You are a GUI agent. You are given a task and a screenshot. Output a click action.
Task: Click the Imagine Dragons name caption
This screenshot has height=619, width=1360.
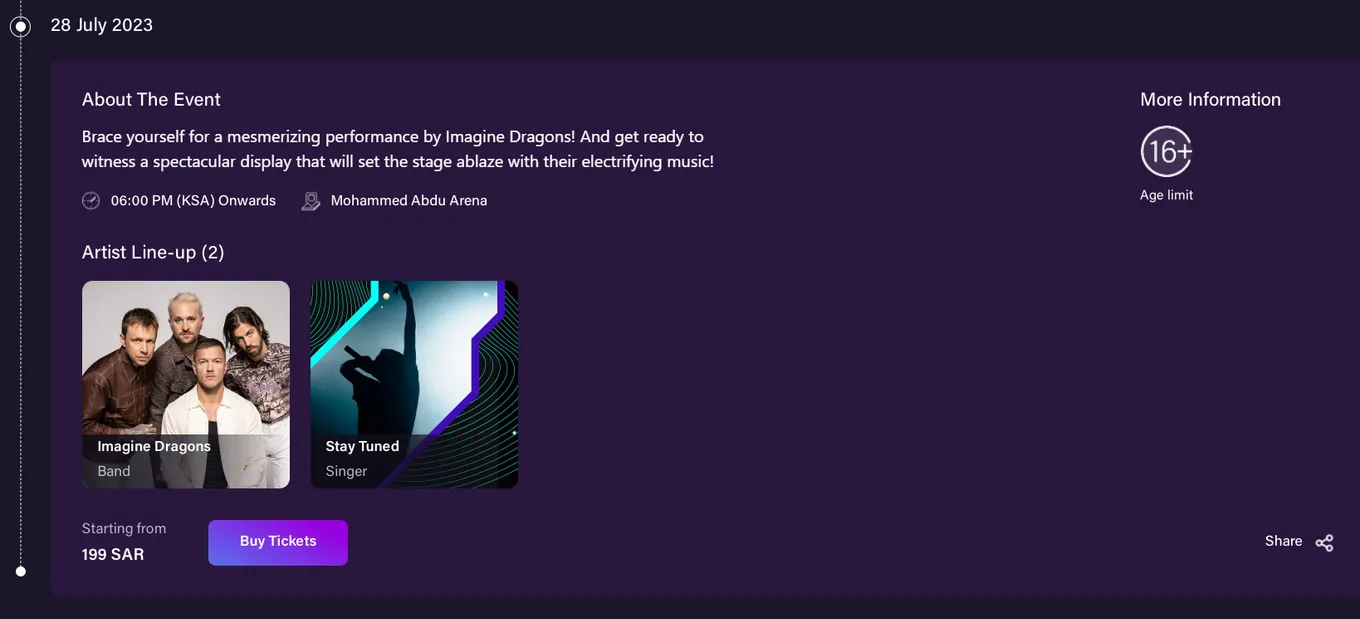click(154, 446)
